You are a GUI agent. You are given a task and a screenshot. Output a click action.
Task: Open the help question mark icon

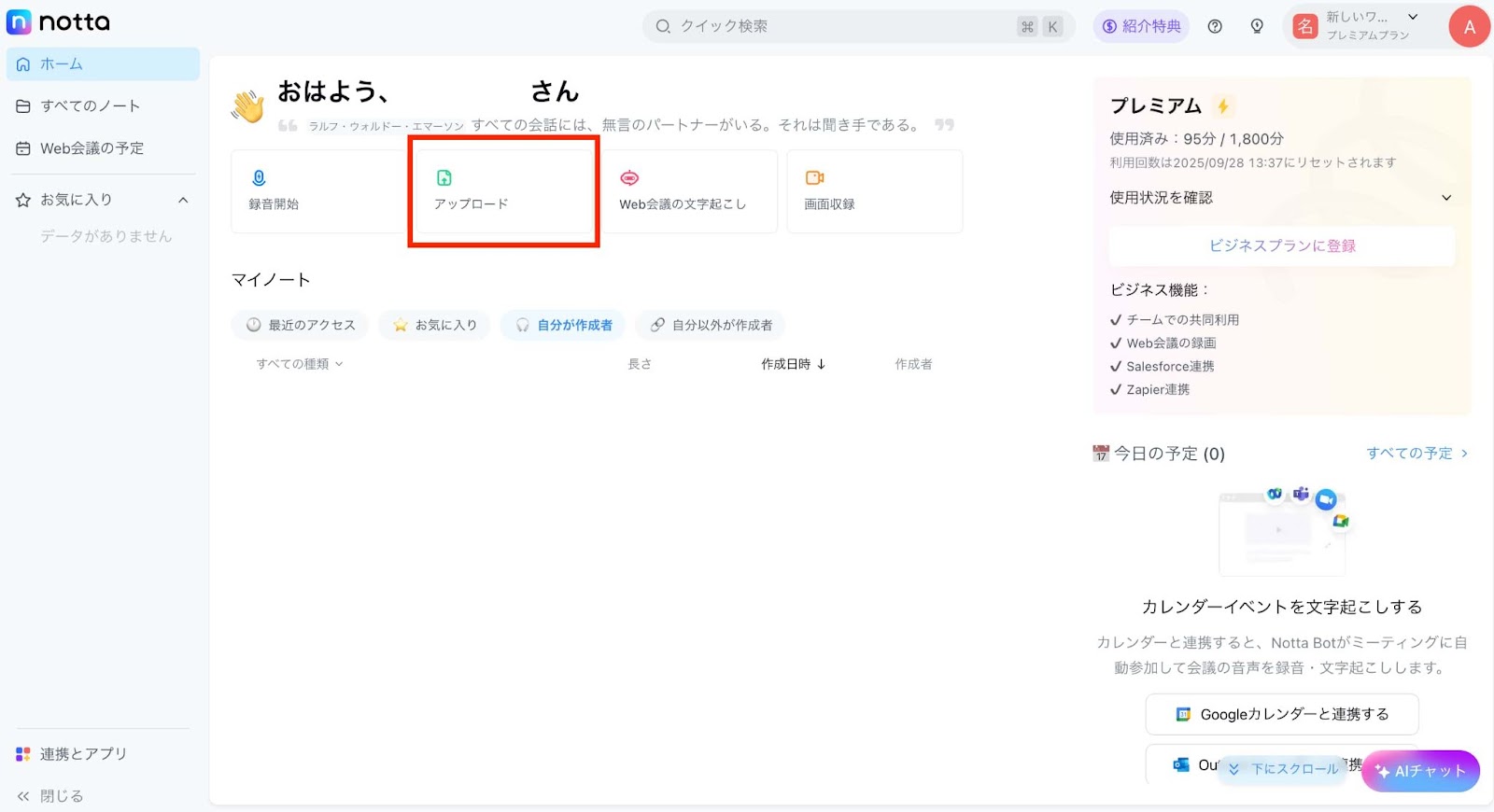coord(1215,26)
